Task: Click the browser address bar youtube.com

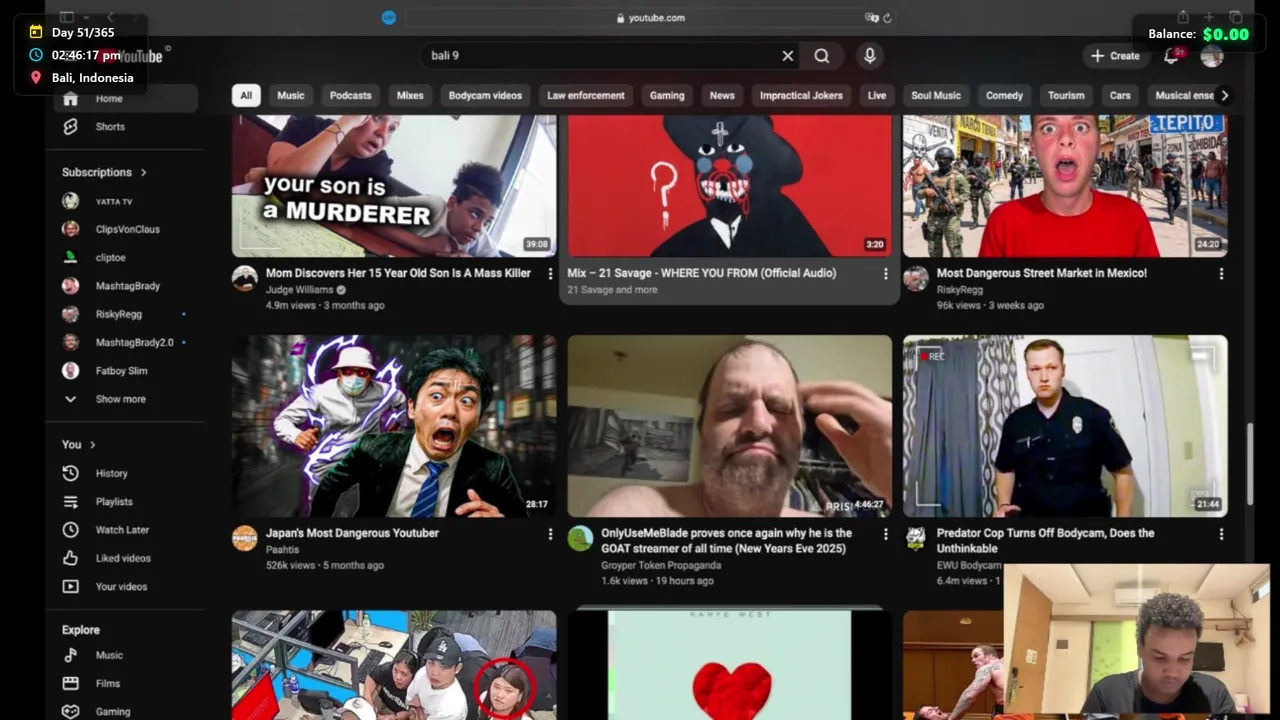Action: point(650,18)
